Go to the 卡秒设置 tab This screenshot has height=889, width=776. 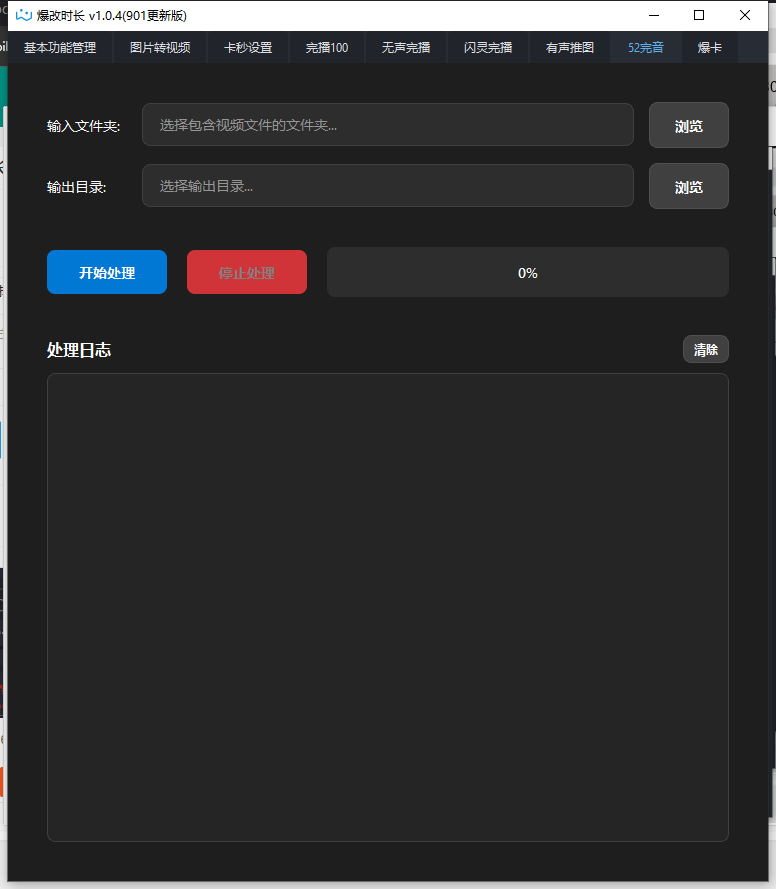coord(248,47)
